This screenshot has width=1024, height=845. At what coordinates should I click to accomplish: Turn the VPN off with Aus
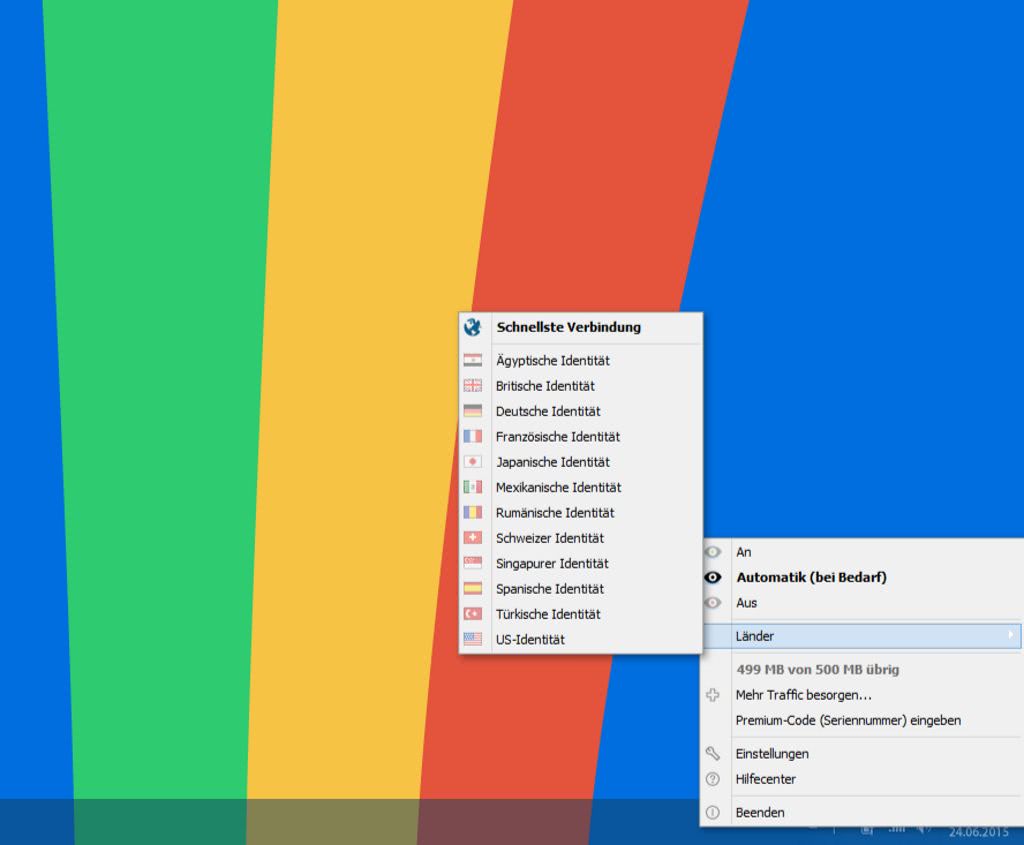pos(746,603)
